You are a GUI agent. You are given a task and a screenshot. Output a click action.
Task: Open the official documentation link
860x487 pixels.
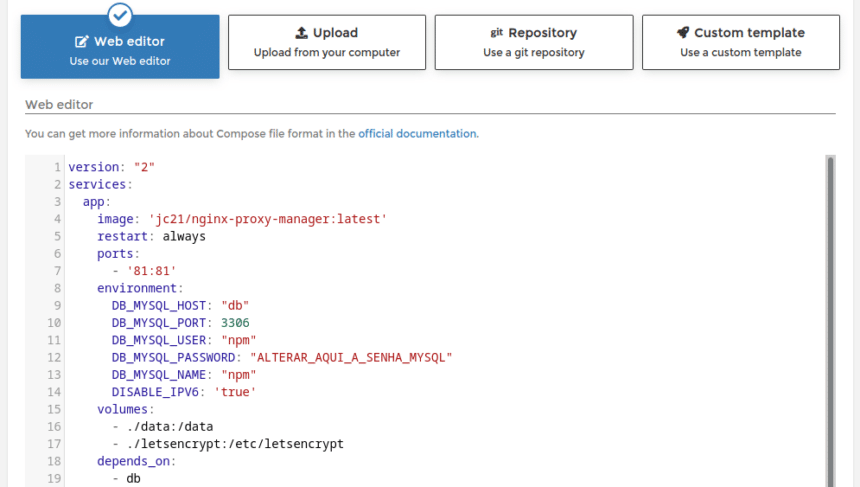[417, 133]
